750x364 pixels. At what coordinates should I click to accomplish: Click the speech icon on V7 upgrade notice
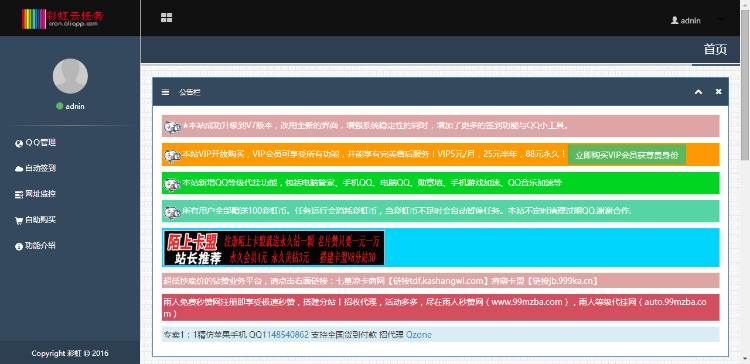click(172, 126)
